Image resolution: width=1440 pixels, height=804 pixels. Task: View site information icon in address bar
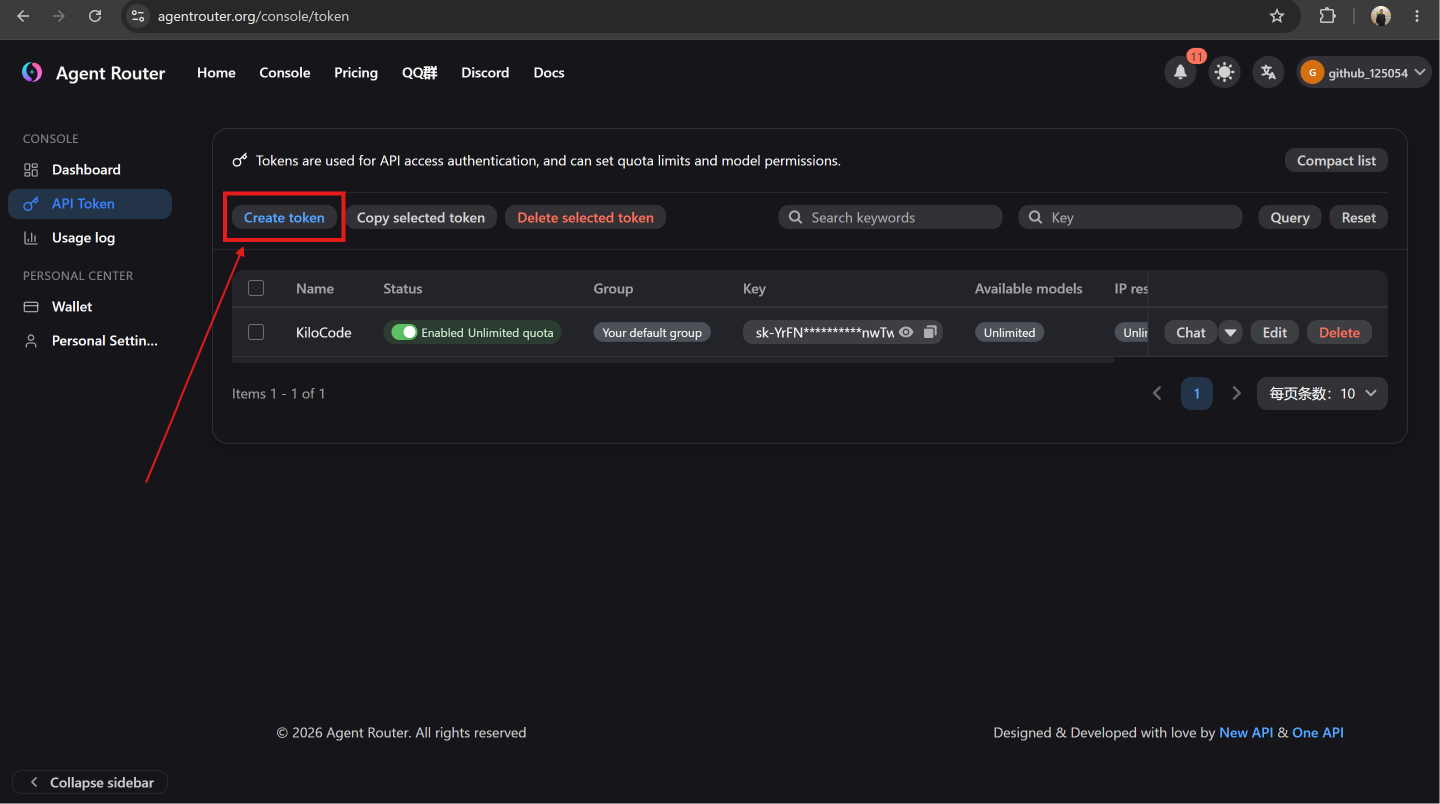tap(139, 16)
